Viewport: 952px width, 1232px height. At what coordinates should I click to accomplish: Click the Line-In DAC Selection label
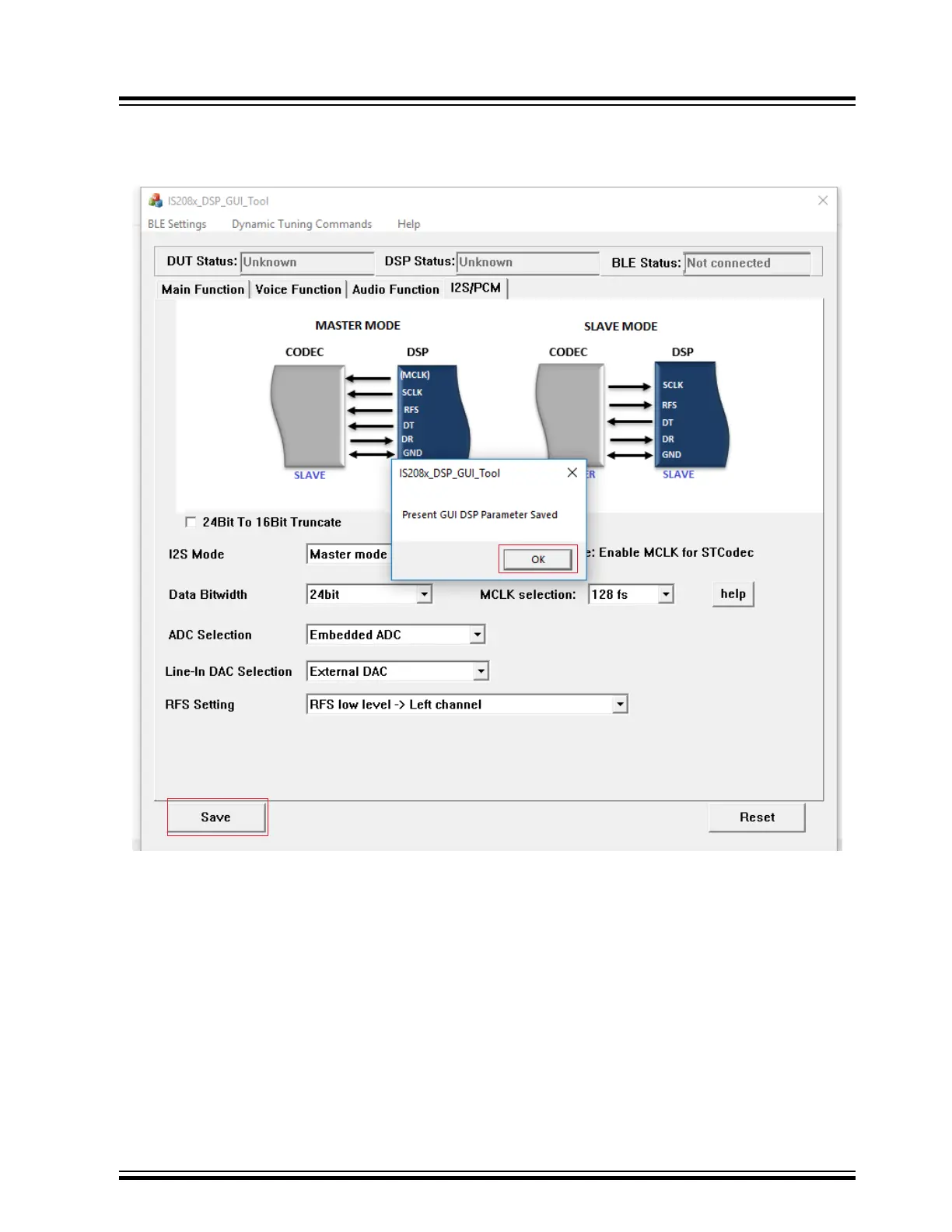tap(229, 671)
